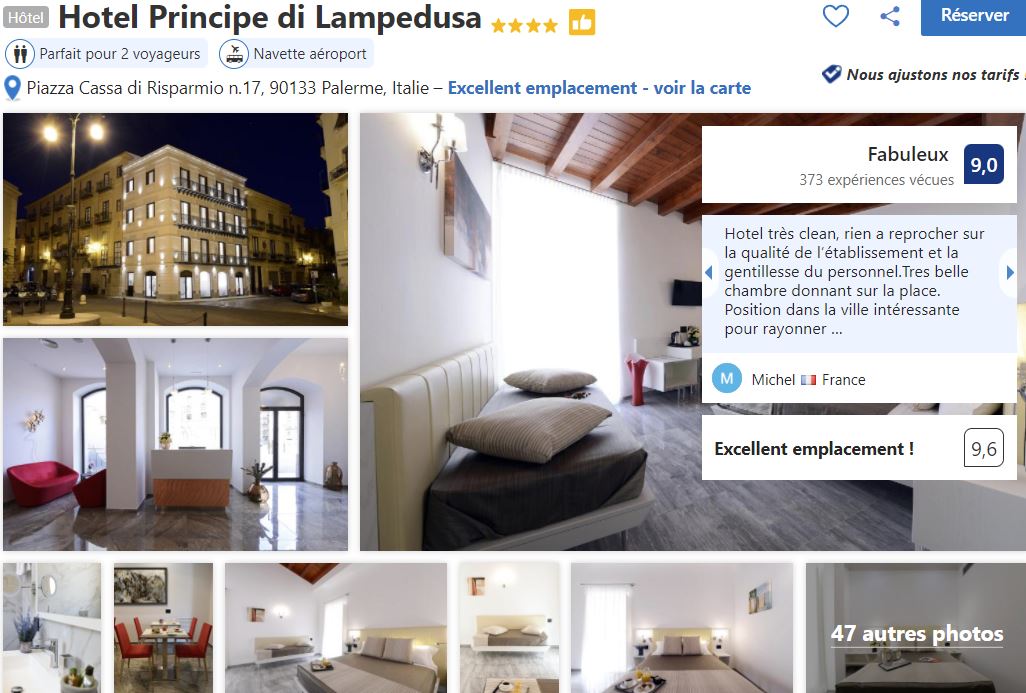
Task: Click the yellow thumbs-up badge
Action: click(582, 23)
